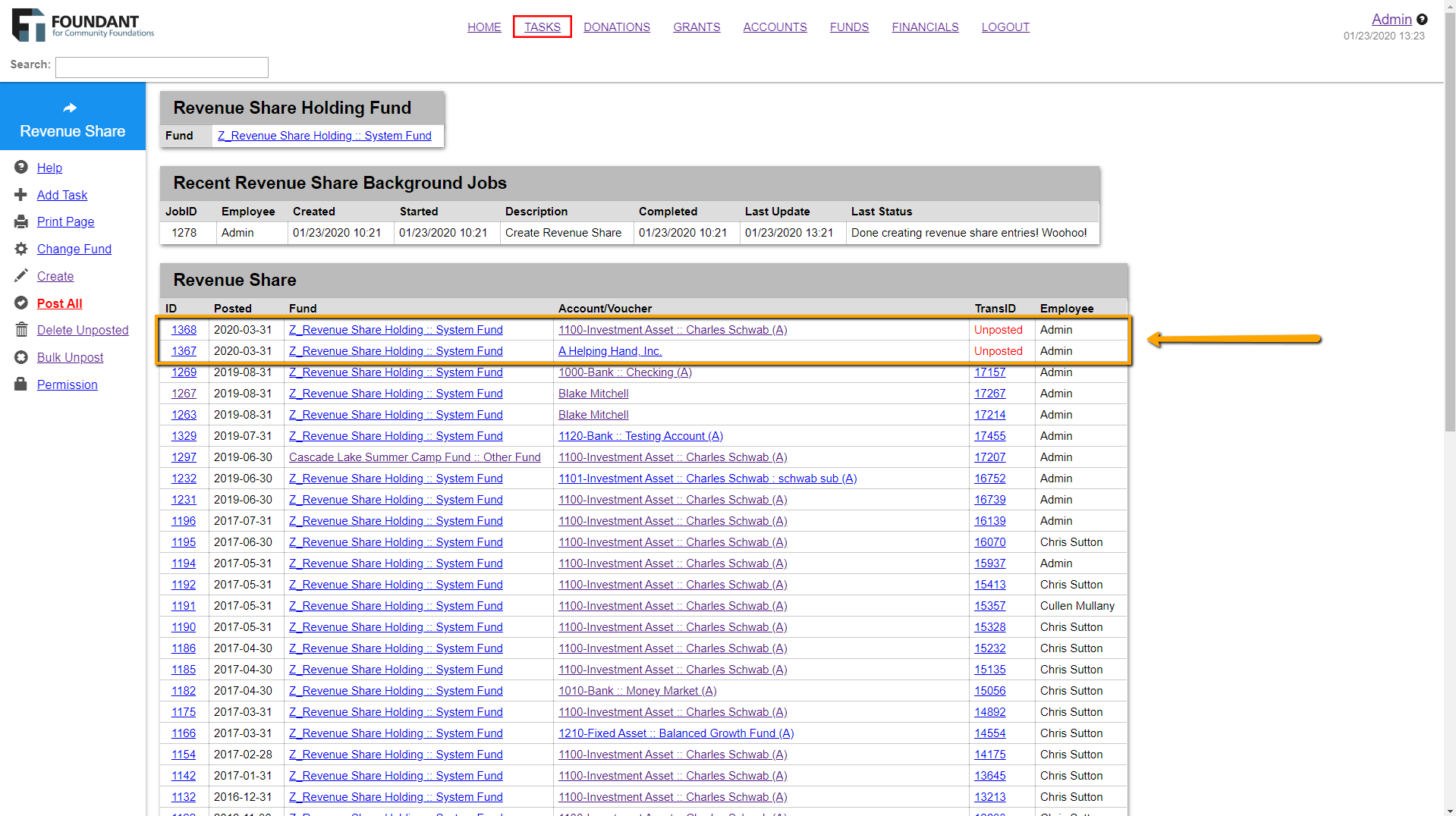Click the Create link

click(55, 276)
